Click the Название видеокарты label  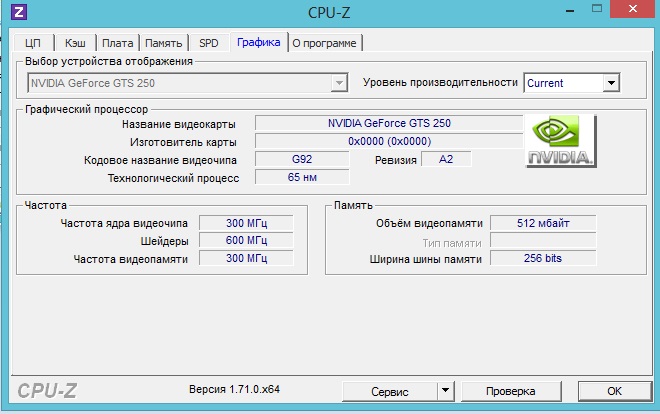pyautogui.click(x=179, y=125)
